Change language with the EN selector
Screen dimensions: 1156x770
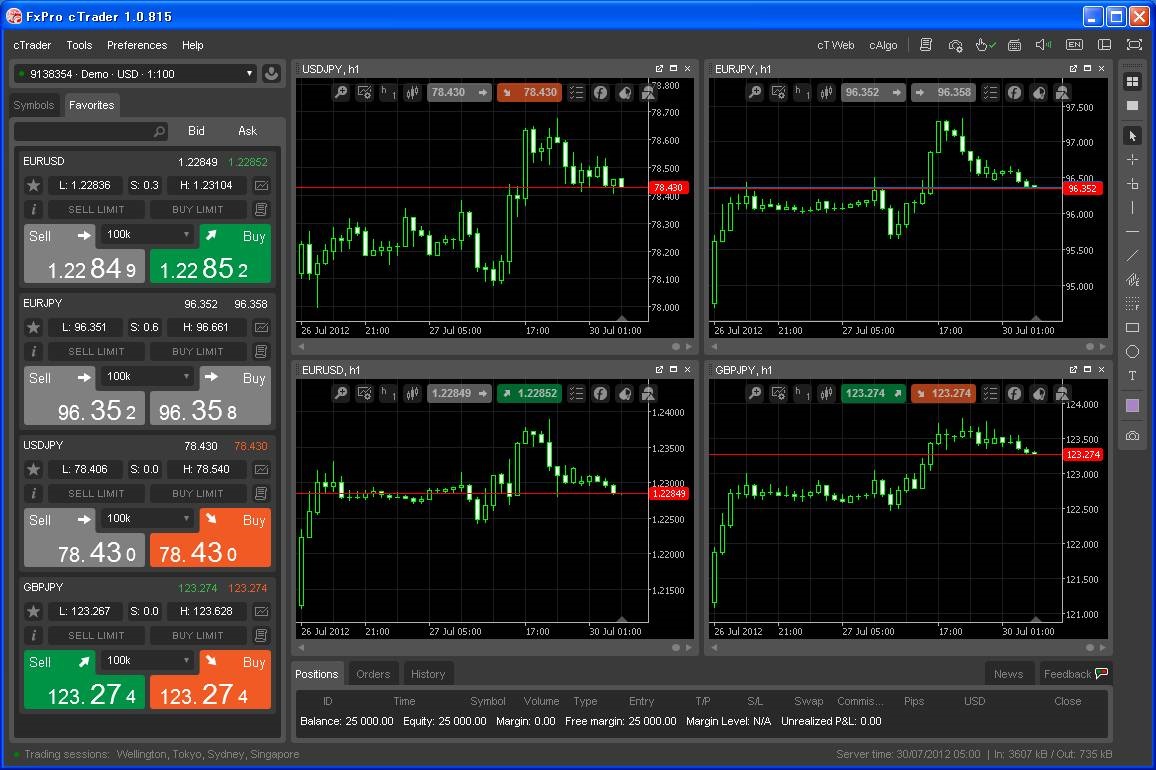pos(1074,45)
